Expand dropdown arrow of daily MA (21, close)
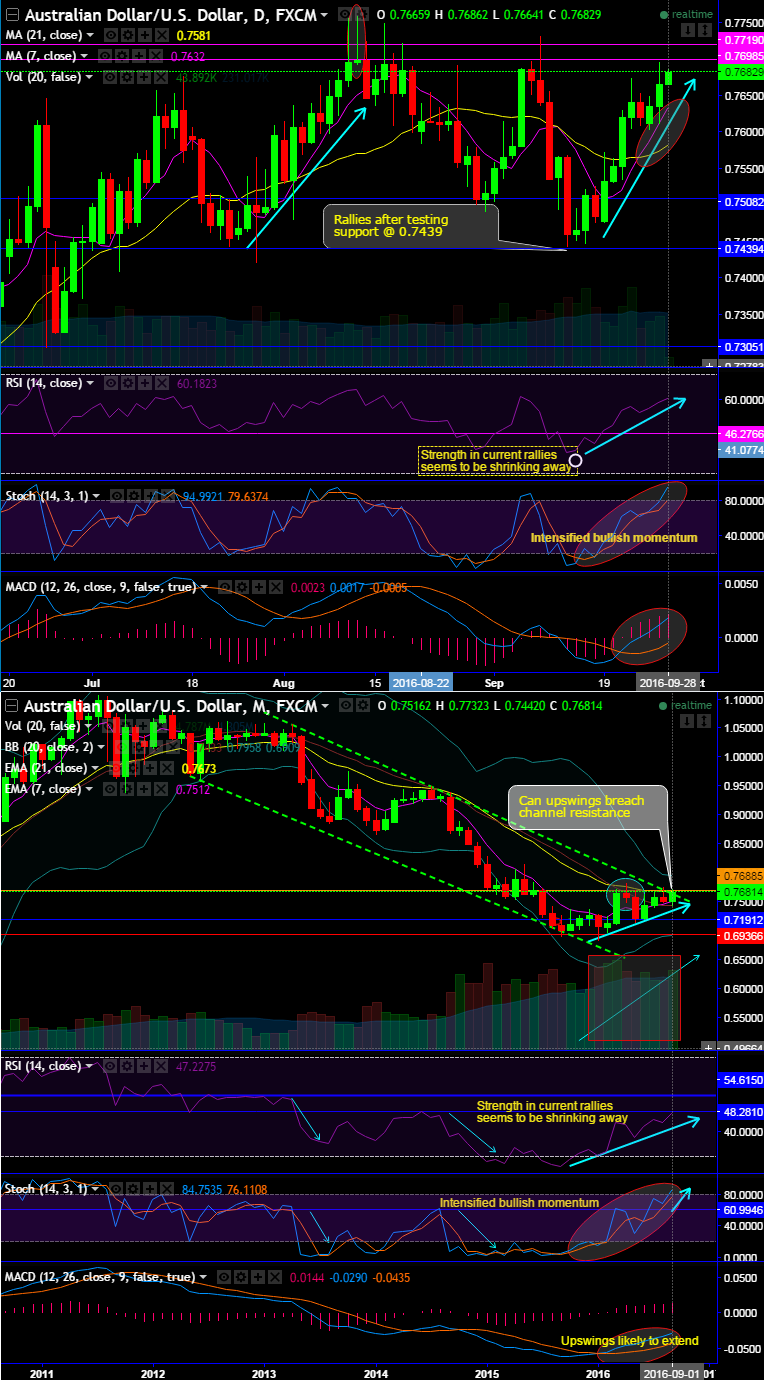 90,35
